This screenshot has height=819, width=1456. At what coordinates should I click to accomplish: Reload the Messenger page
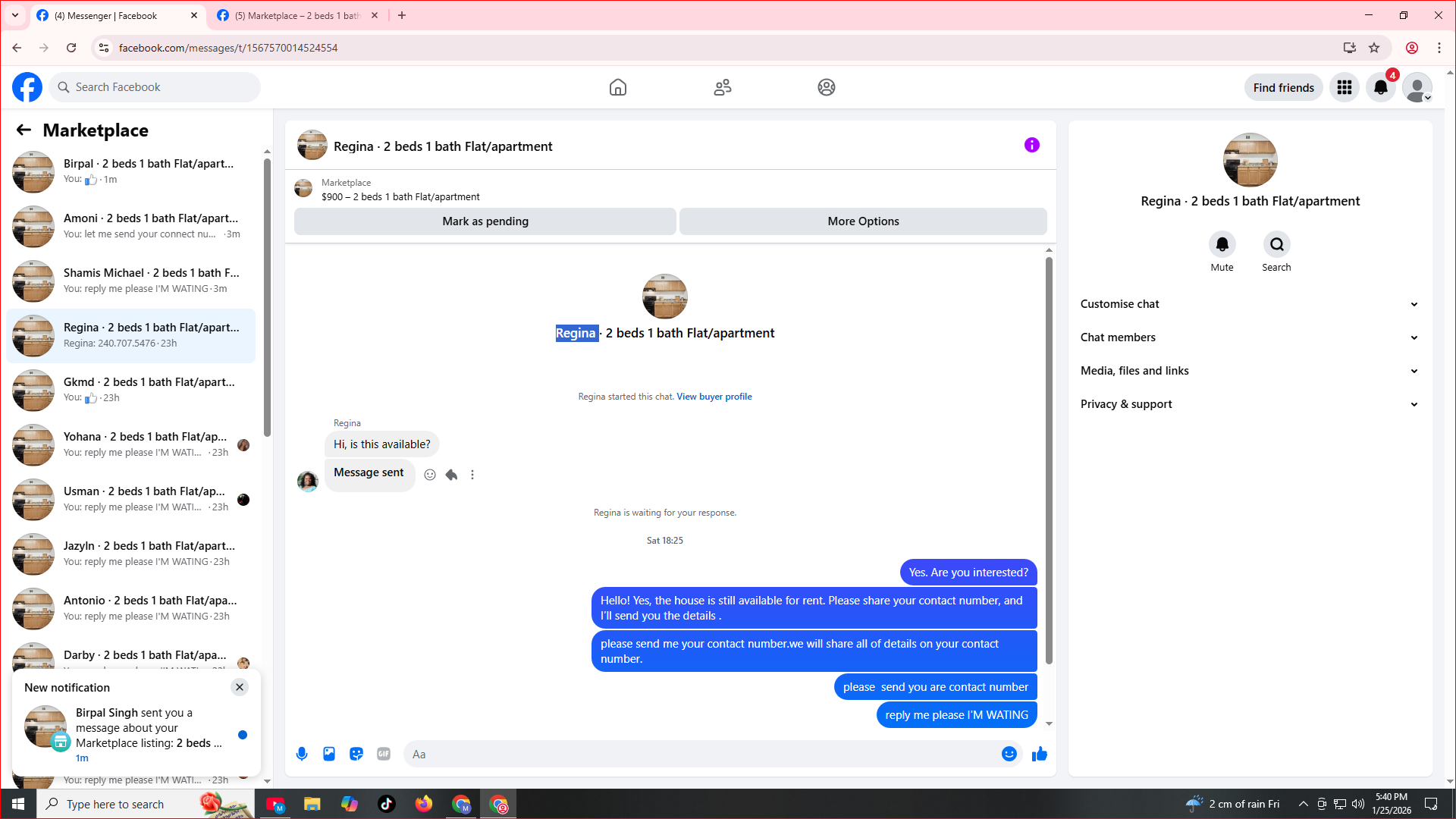[x=71, y=48]
